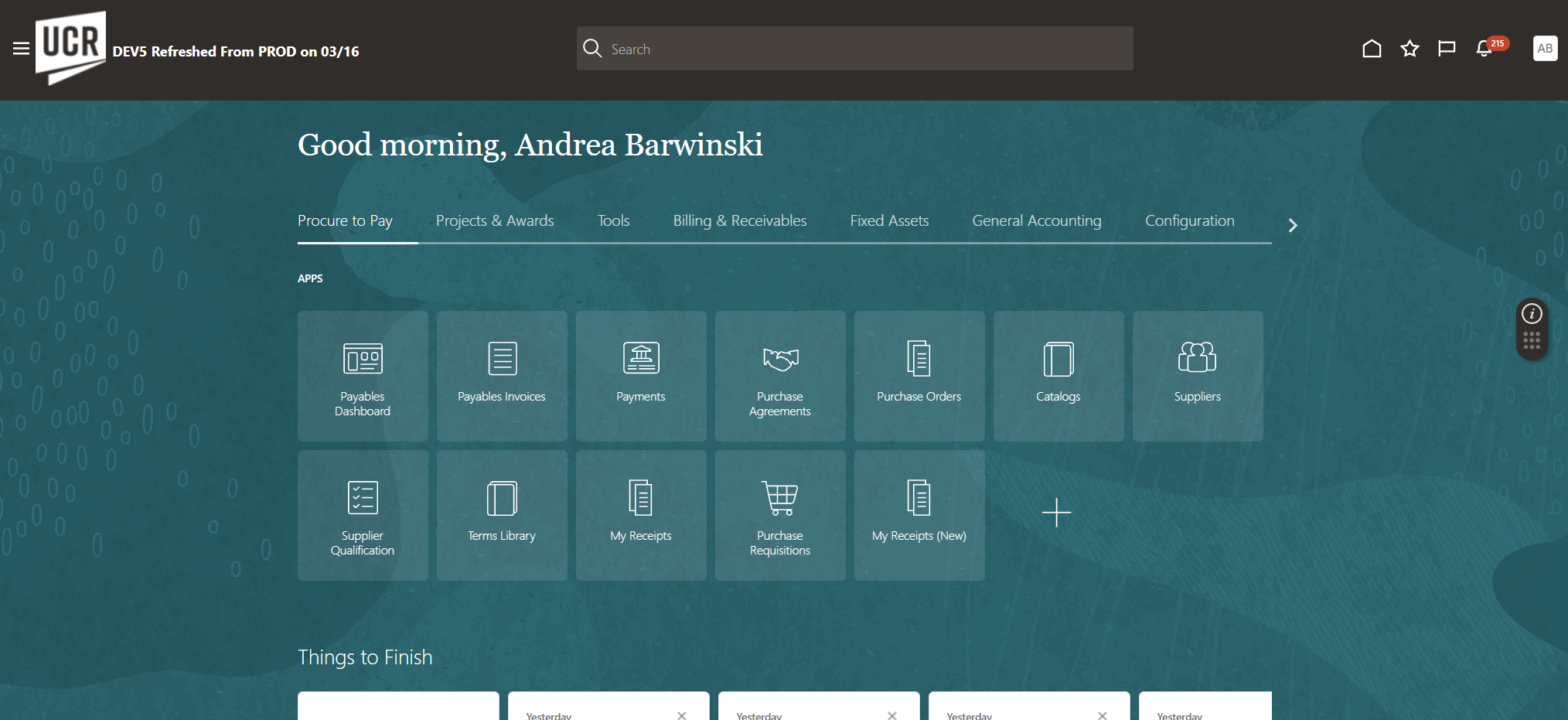
Task: Open Purchase Agreements handshake tile
Action: point(780,377)
